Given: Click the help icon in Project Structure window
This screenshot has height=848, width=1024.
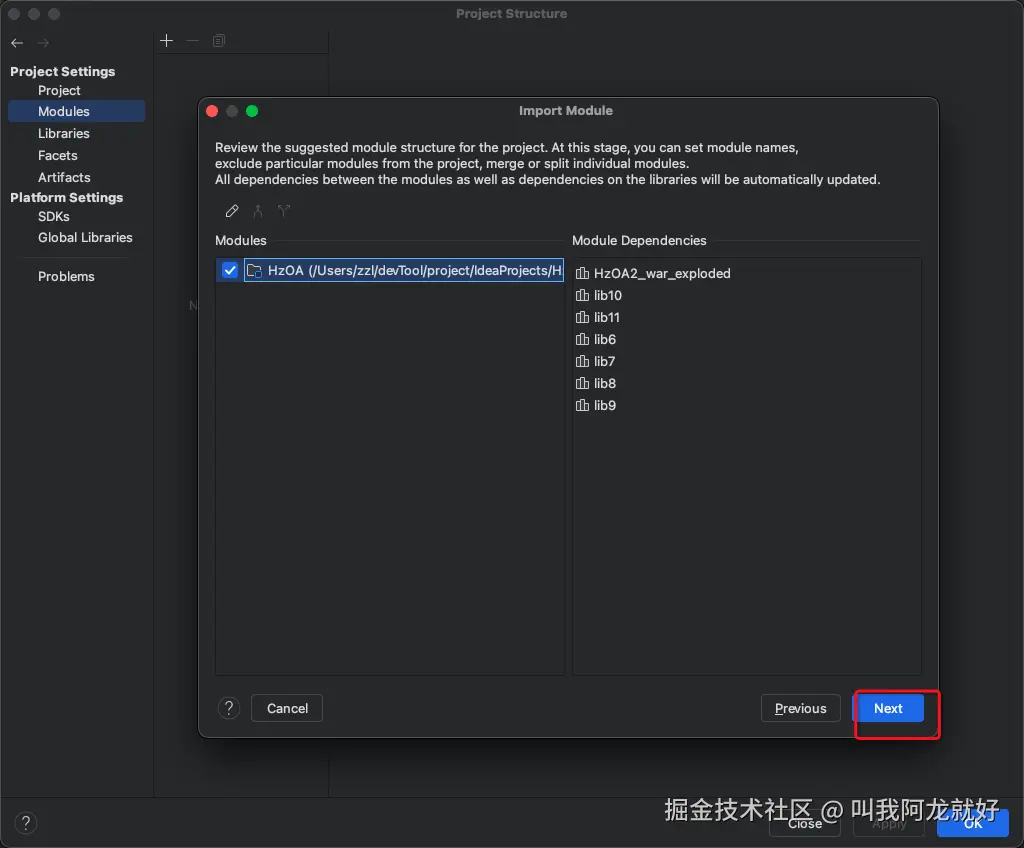Looking at the screenshot, I should click(x=25, y=823).
